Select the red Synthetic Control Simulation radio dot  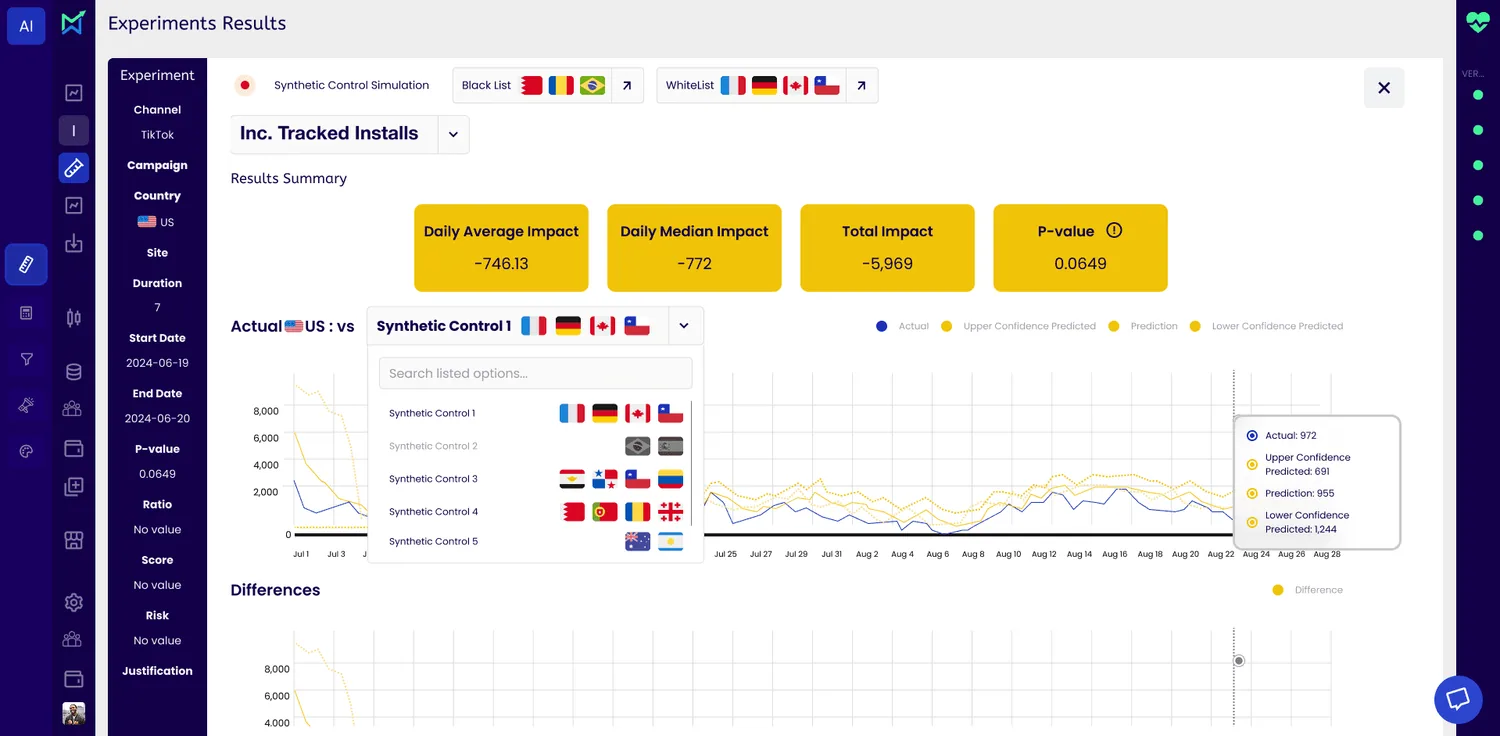(244, 85)
